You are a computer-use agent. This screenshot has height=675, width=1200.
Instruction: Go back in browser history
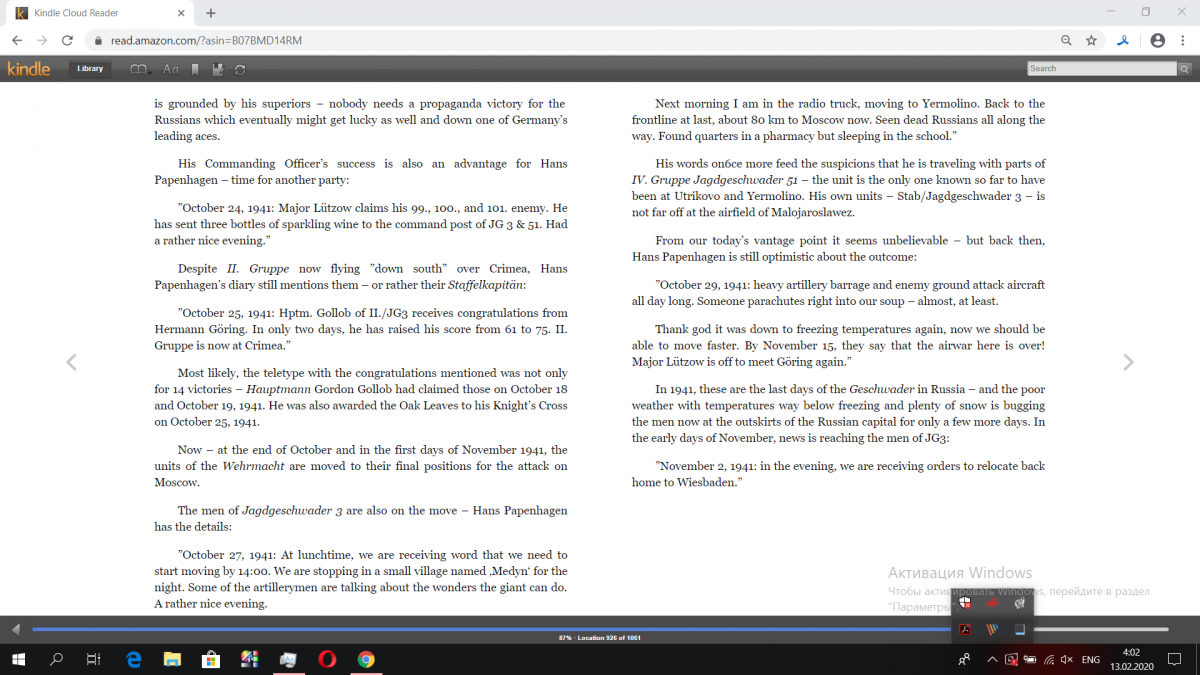click(x=17, y=41)
